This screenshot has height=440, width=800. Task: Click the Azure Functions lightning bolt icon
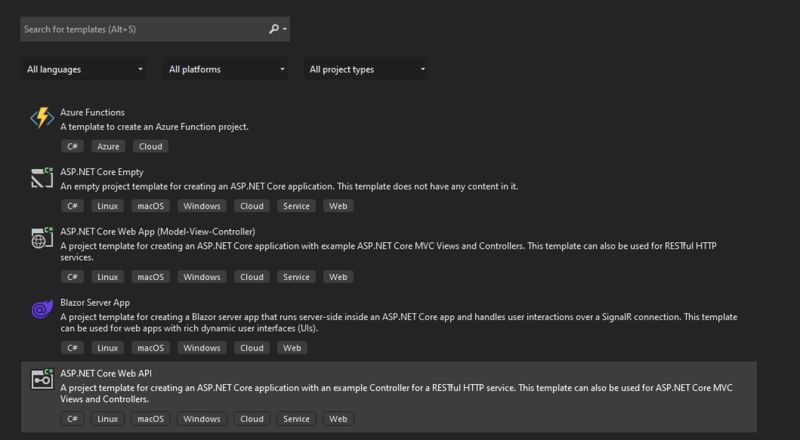pyautogui.click(x=42, y=118)
